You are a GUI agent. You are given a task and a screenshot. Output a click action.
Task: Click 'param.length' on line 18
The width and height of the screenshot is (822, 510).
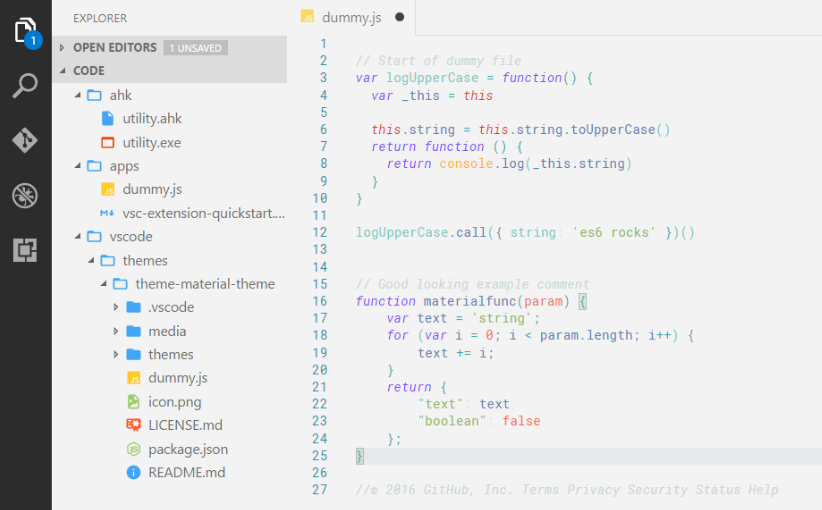(586, 335)
